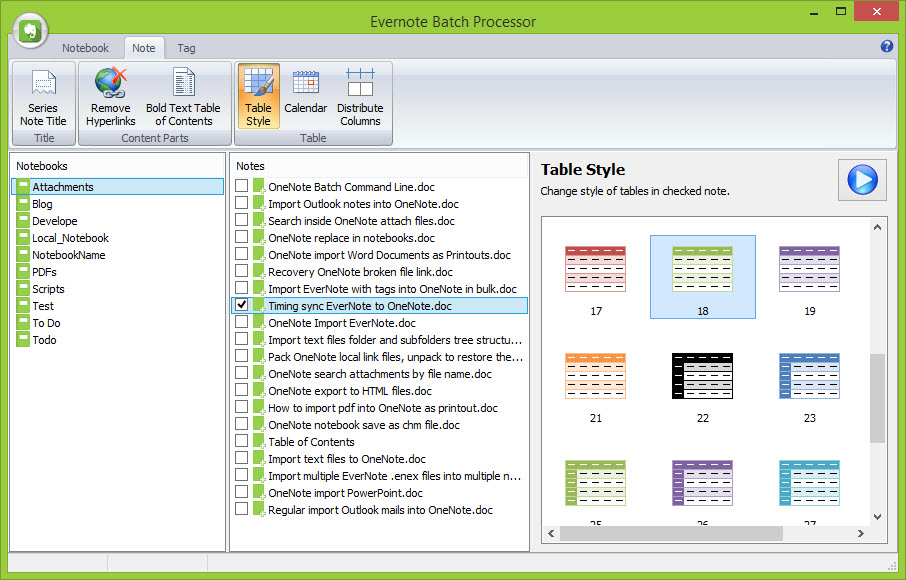This screenshot has height=580, width=906.
Task: Pick black table style 22
Action: click(703, 384)
